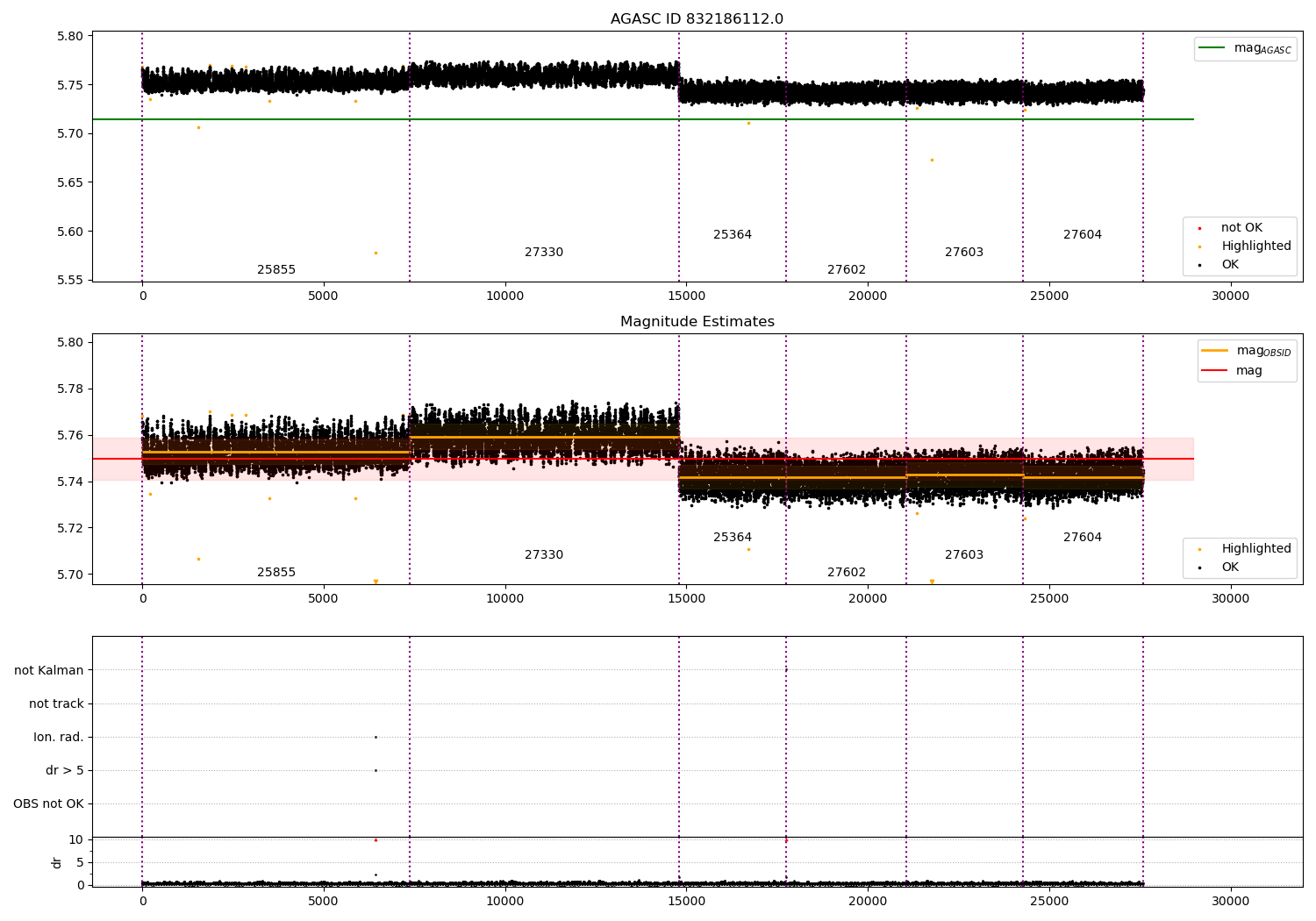This screenshot has width=1316, height=921.
Task: Select the mag AGASC legend entry
Action: point(1245,48)
